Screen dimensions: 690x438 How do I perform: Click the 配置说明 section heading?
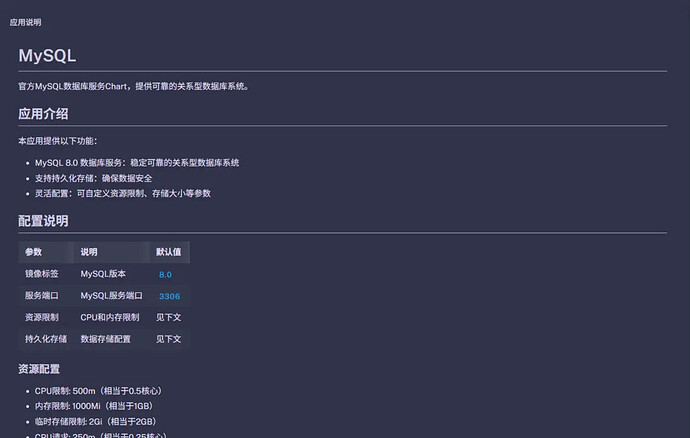click(x=43, y=221)
